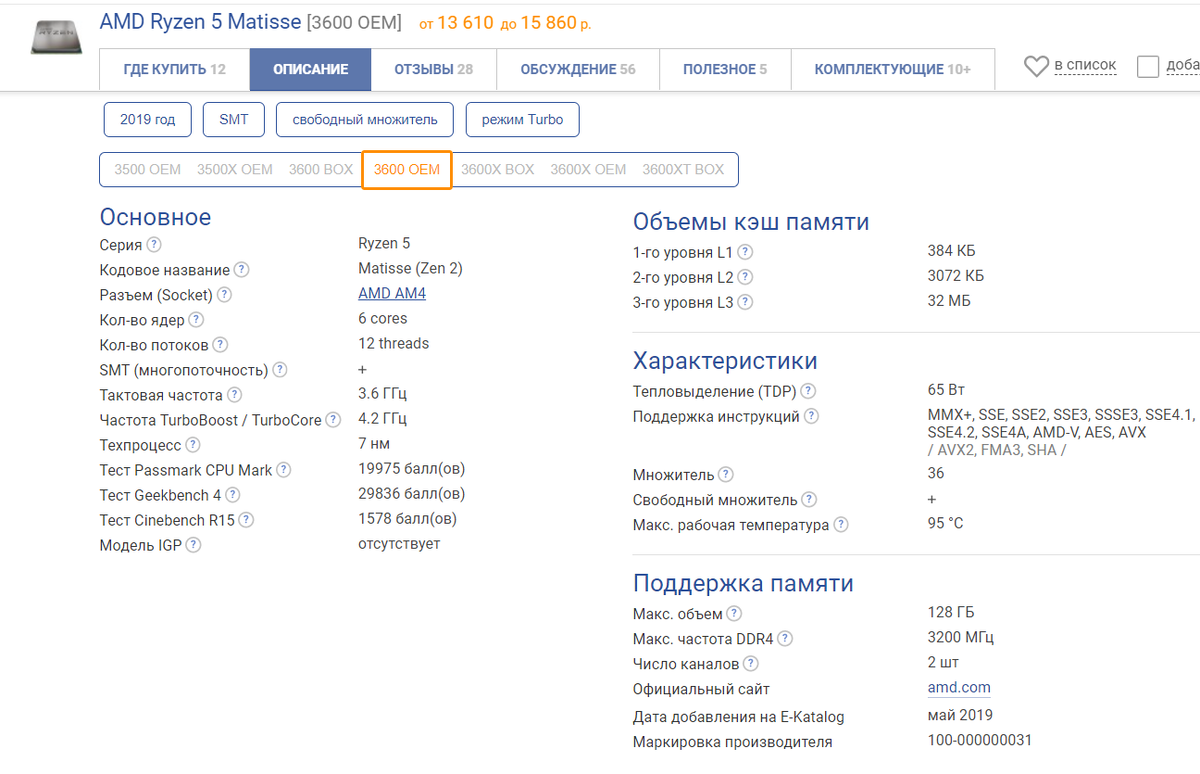Choose the 3600X BOX variant
The height and width of the screenshot is (774, 1200).
498,170
